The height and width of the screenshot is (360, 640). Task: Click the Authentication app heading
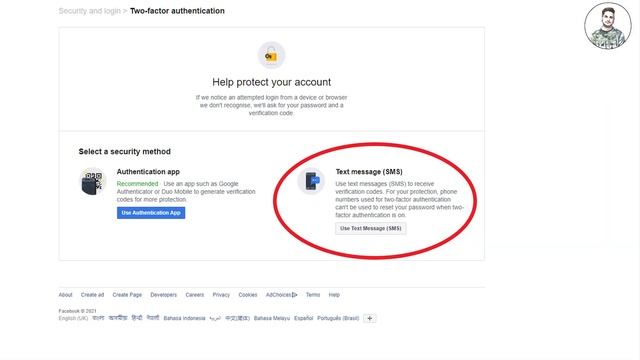click(148, 172)
